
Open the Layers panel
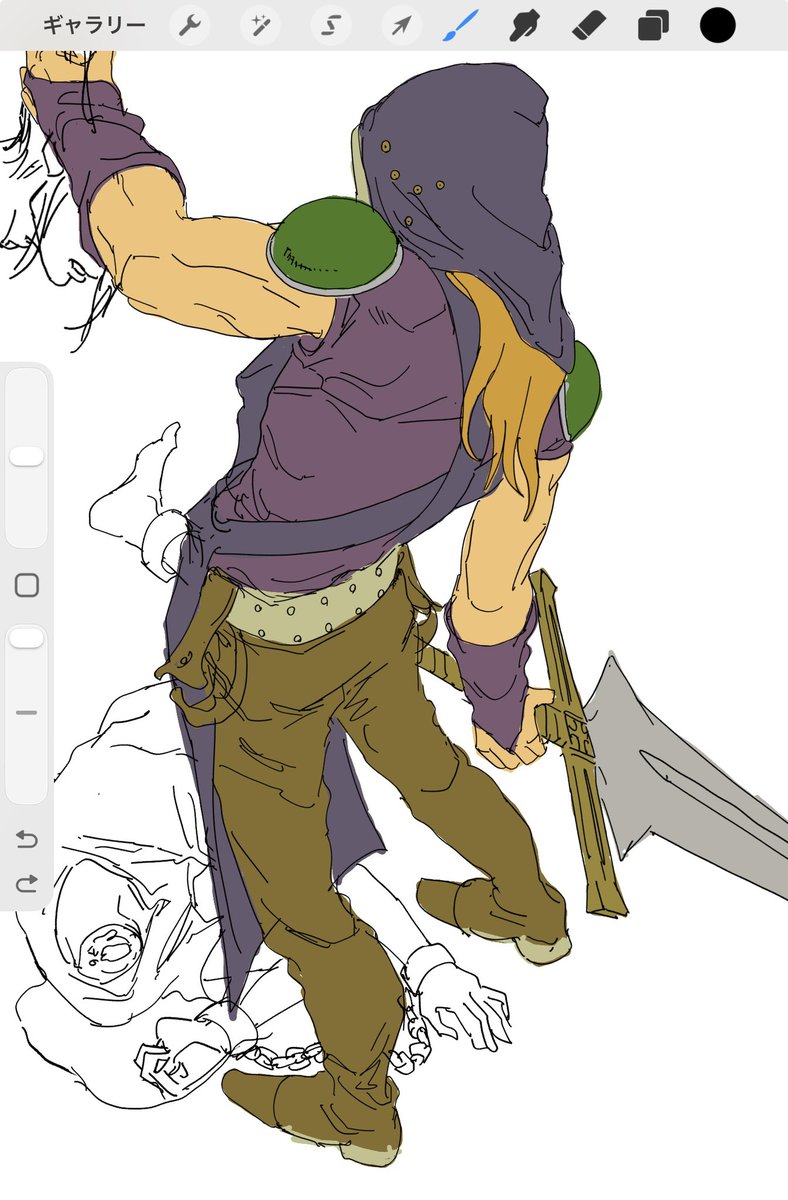coord(654,26)
